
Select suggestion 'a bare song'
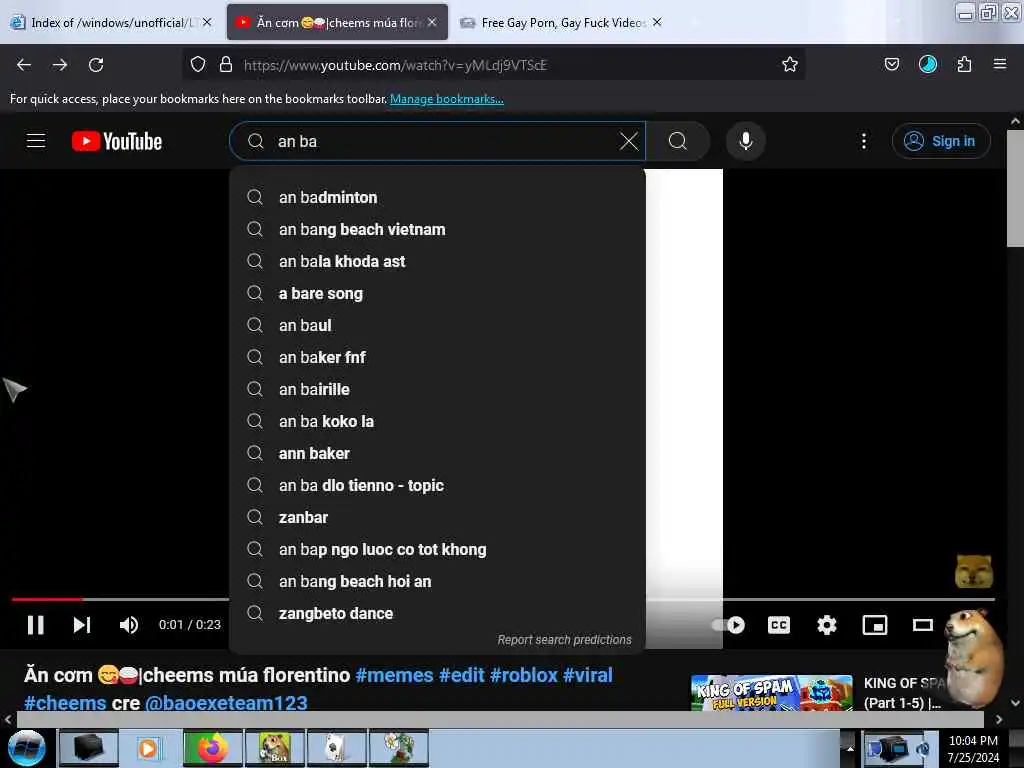coord(437,293)
